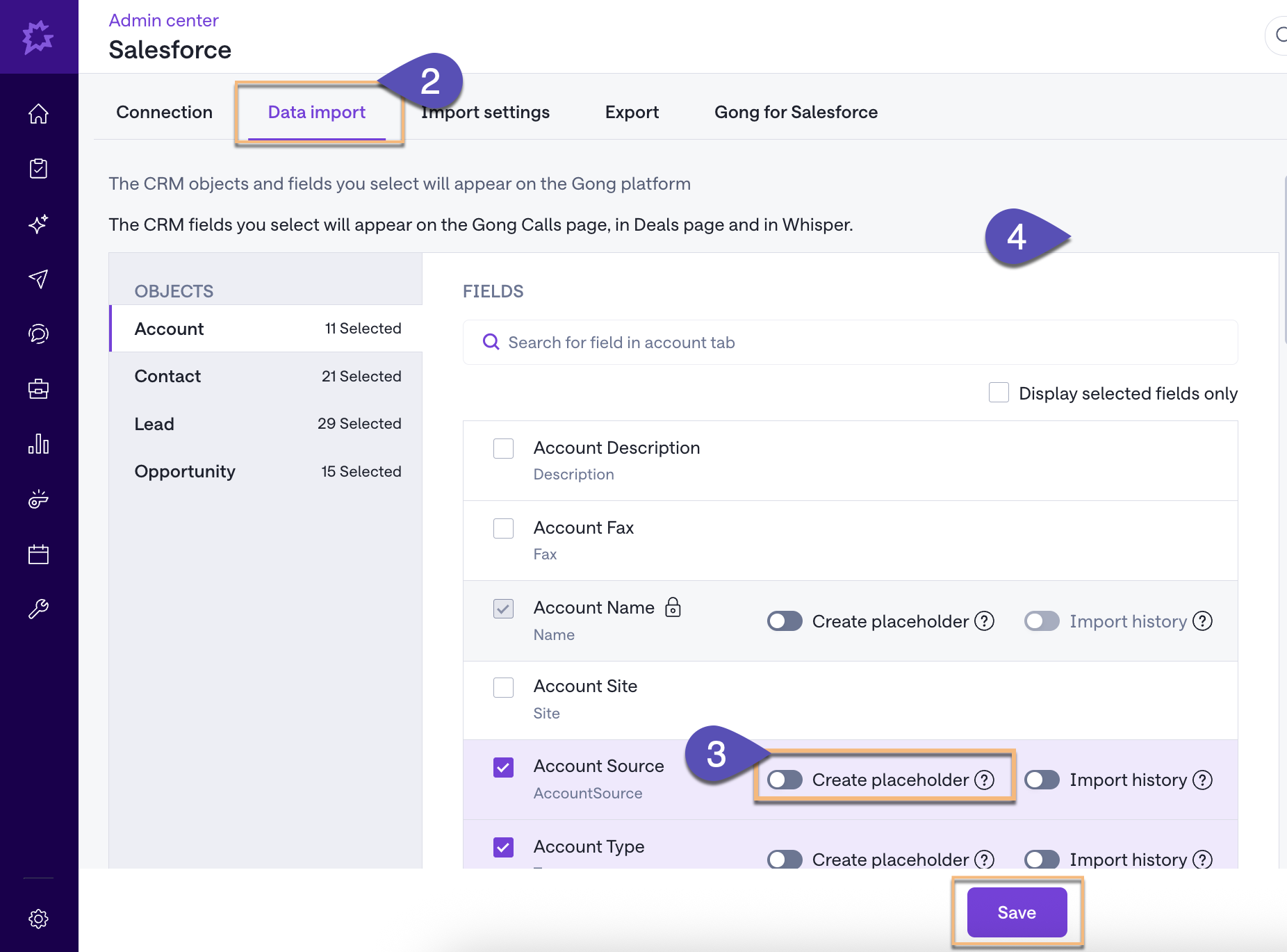The height and width of the screenshot is (952, 1287).
Task: Open the clipboard checklist icon in sidebar
Action: (x=38, y=168)
